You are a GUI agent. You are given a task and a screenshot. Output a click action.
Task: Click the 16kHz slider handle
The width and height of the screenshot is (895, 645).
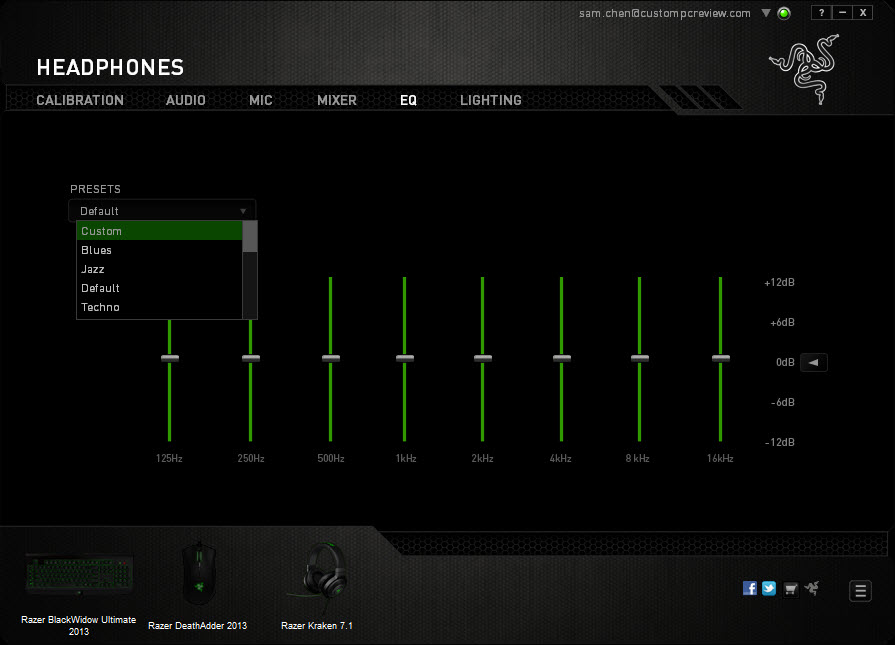721,358
